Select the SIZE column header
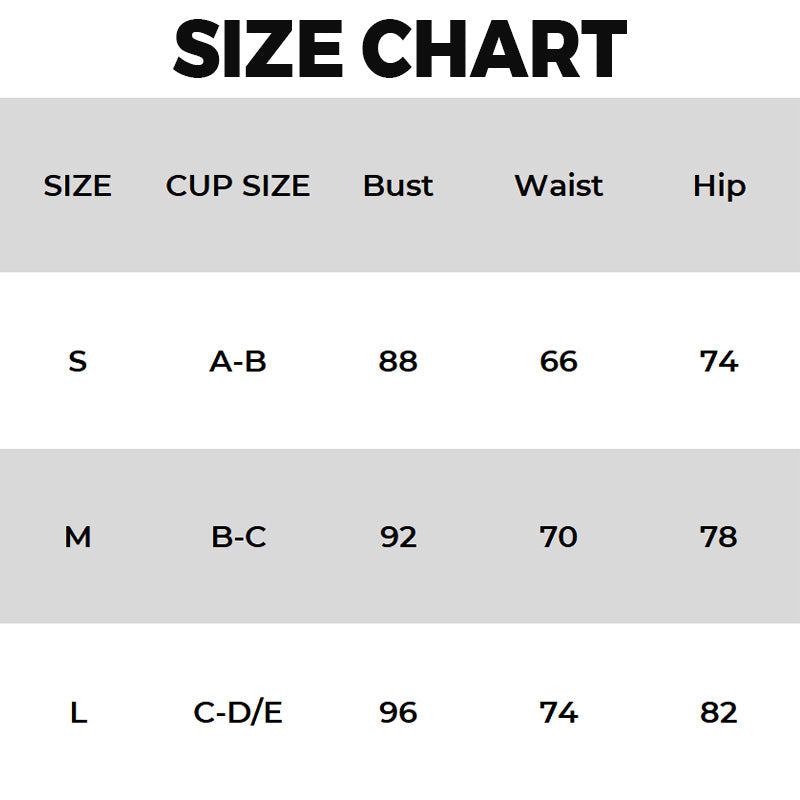This screenshot has height=800, width=800. [77, 186]
